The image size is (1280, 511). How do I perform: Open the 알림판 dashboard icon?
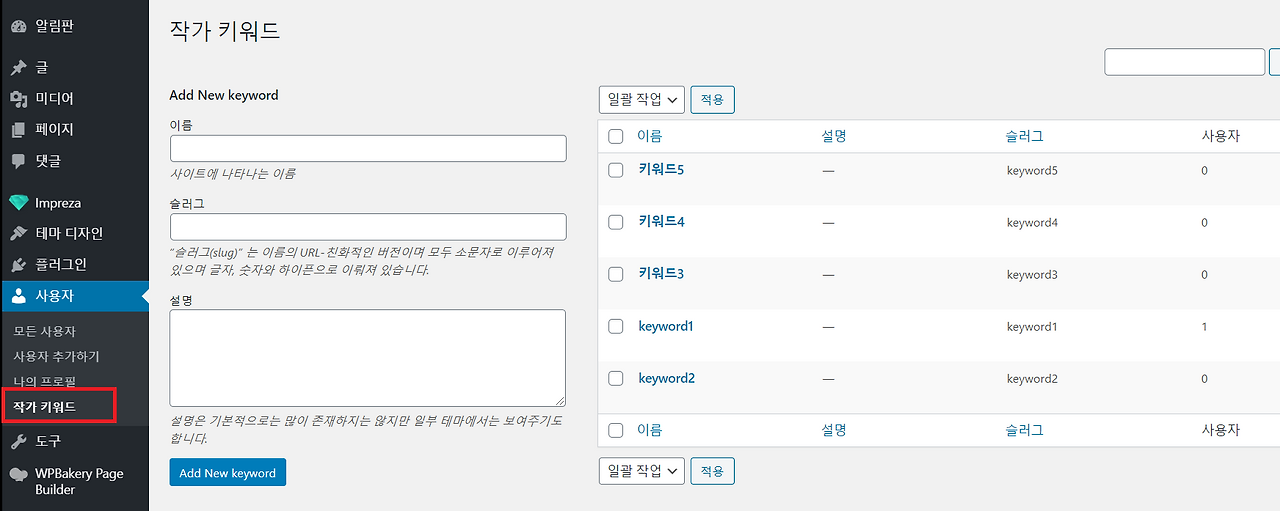click(18, 27)
